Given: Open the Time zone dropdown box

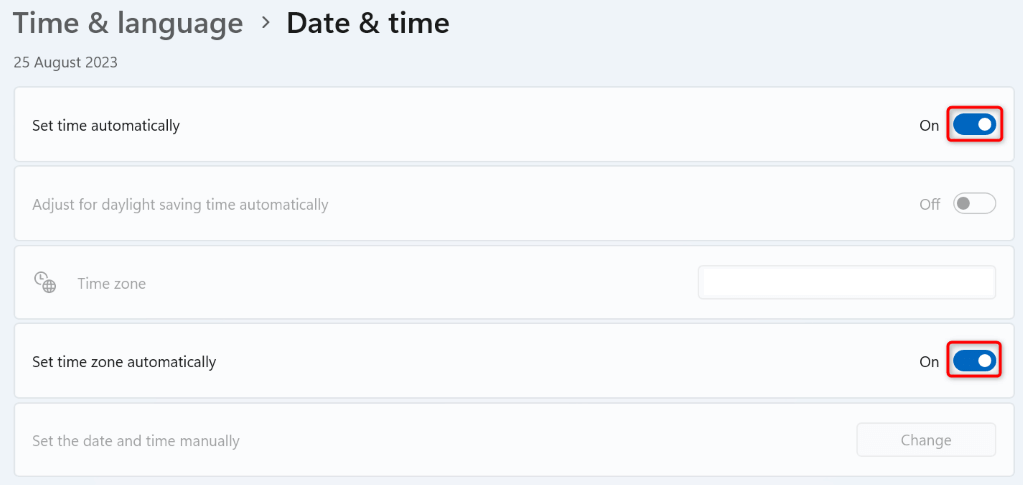Looking at the screenshot, I should pos(846,283).
